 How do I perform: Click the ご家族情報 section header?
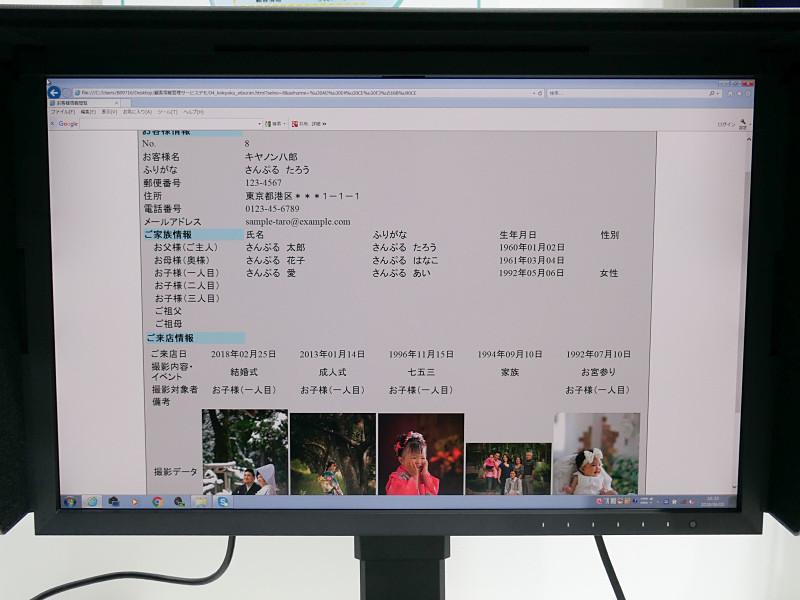193,235
